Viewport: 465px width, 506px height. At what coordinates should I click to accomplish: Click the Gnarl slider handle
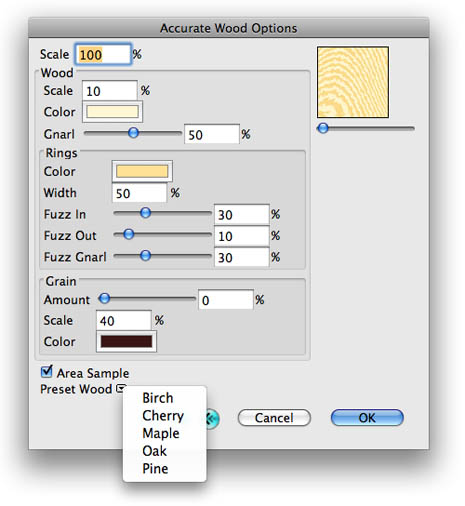[133, 133]
